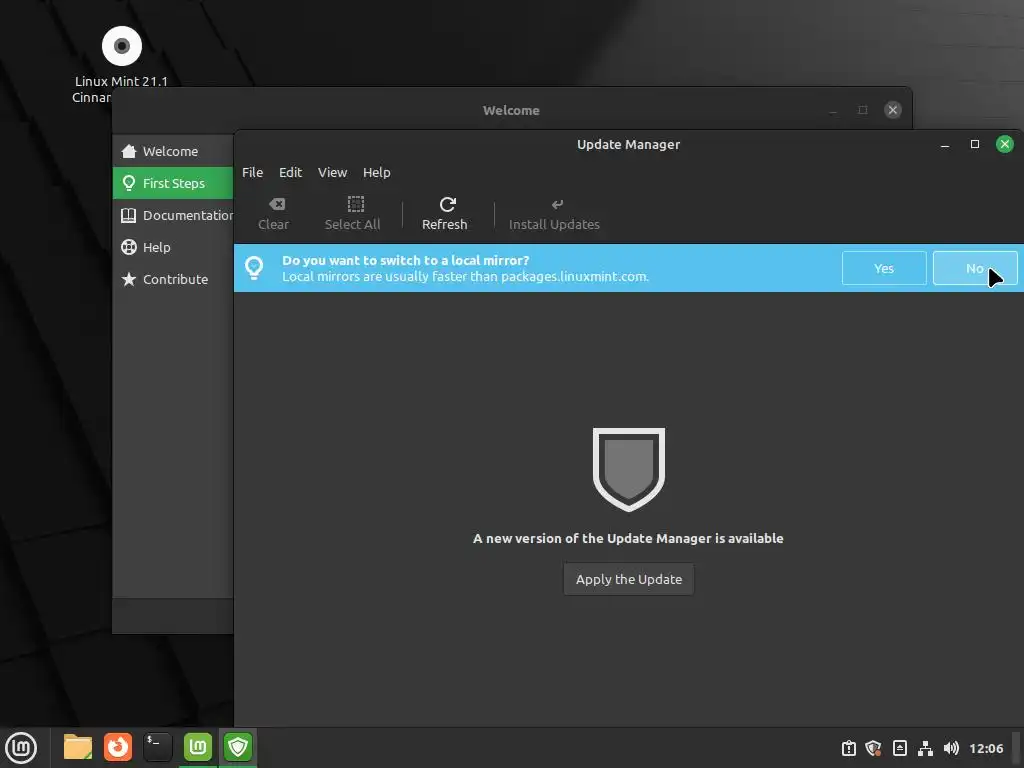Screen dimensions: 1024x768
Task: Open the File menu in Update Manager
Action: click(x=252, y=172)
